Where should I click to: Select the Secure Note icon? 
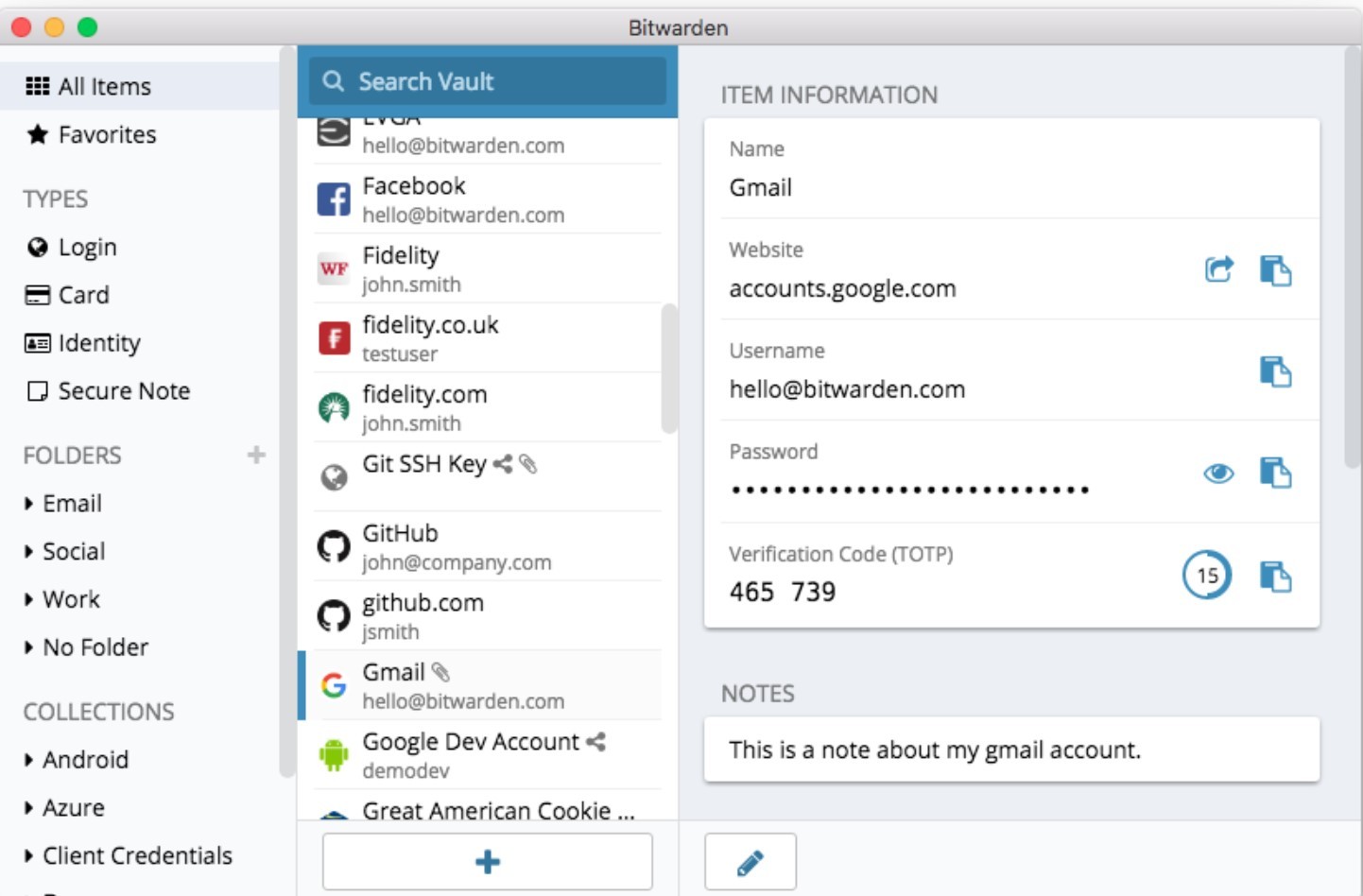click(38, 391)
